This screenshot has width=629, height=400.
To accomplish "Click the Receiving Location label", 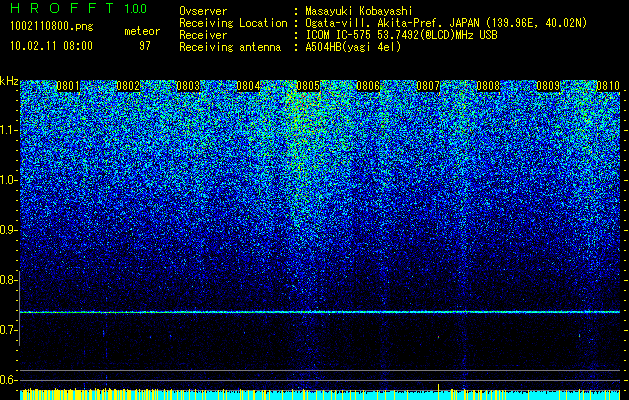I will (x=233, y=23).
